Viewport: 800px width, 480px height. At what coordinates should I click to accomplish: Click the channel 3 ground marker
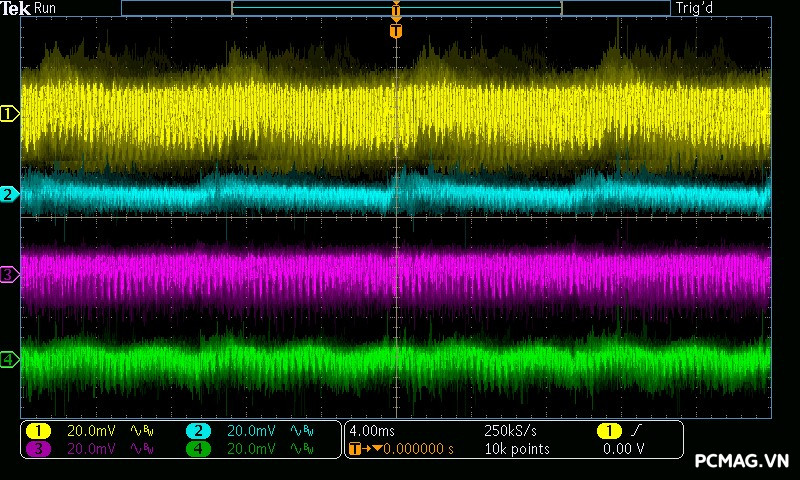click(x=10, y=274)
